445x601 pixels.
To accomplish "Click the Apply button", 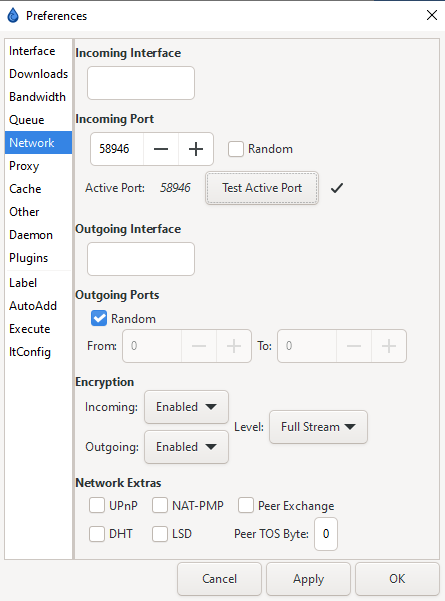I will coord(309,579).
